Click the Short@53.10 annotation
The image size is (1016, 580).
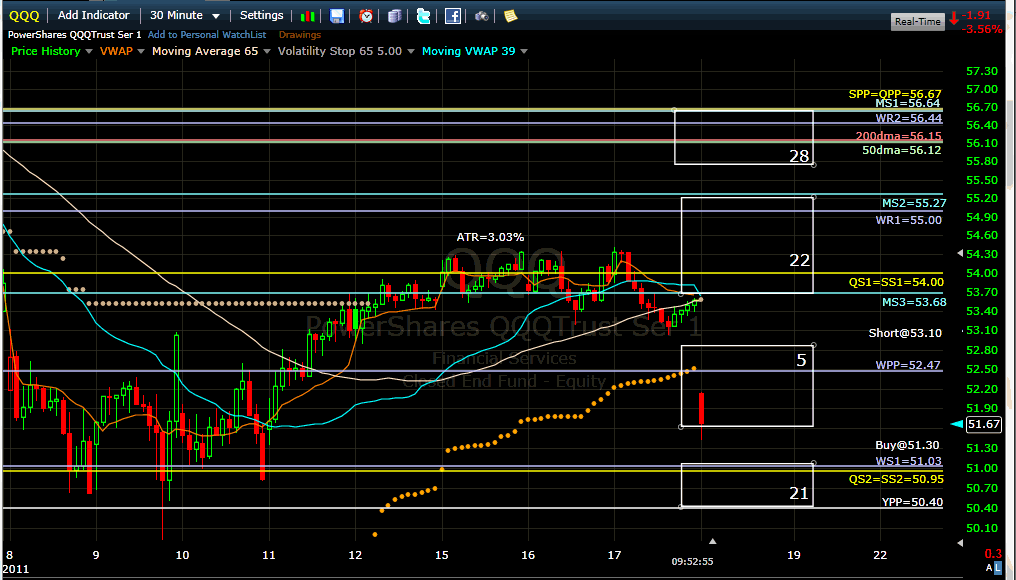(x=905, y=333)
